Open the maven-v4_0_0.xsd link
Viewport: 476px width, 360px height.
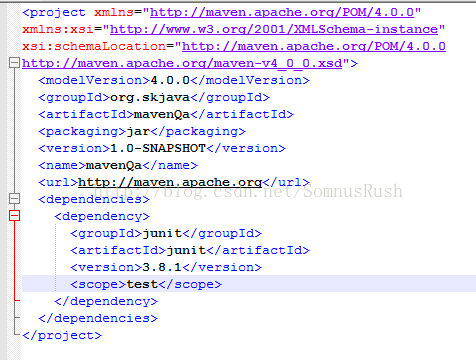(x=182, y=63)
